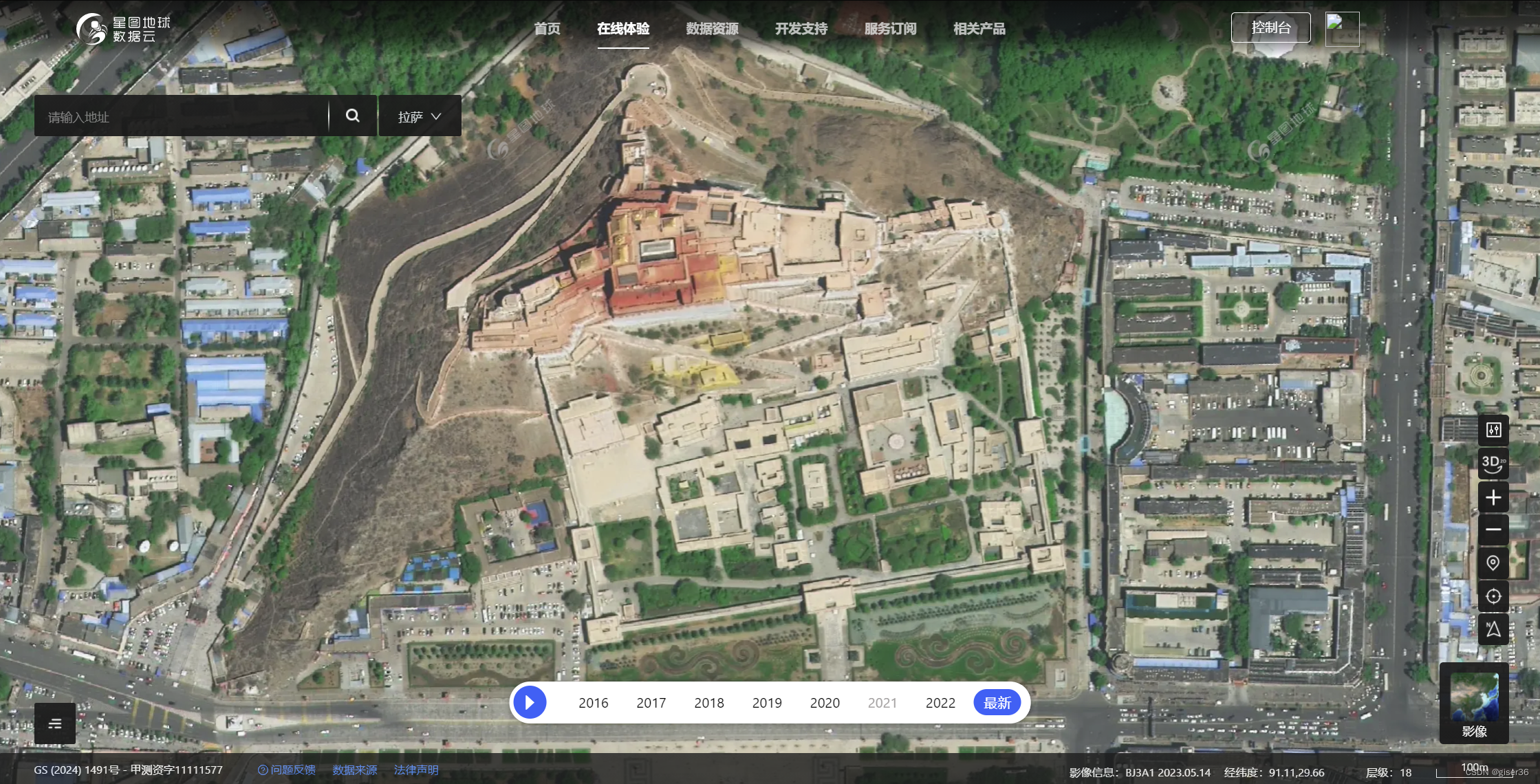Image resolution: width=1540 pixels, height=784 pixels.
Task: Click the 控制台 button
Action: [x=1270, y=28]
